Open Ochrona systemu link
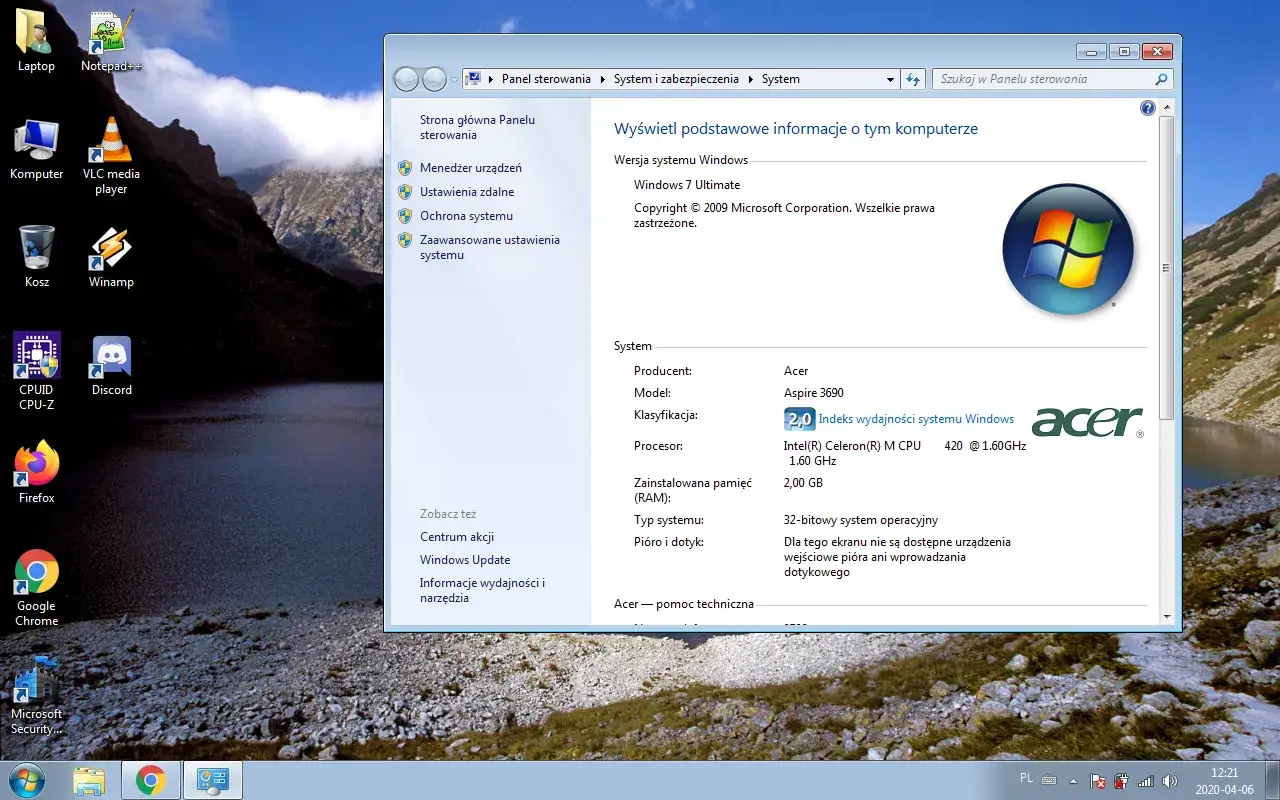Screen dimensions: 1280x800 (x=466, y=216)
